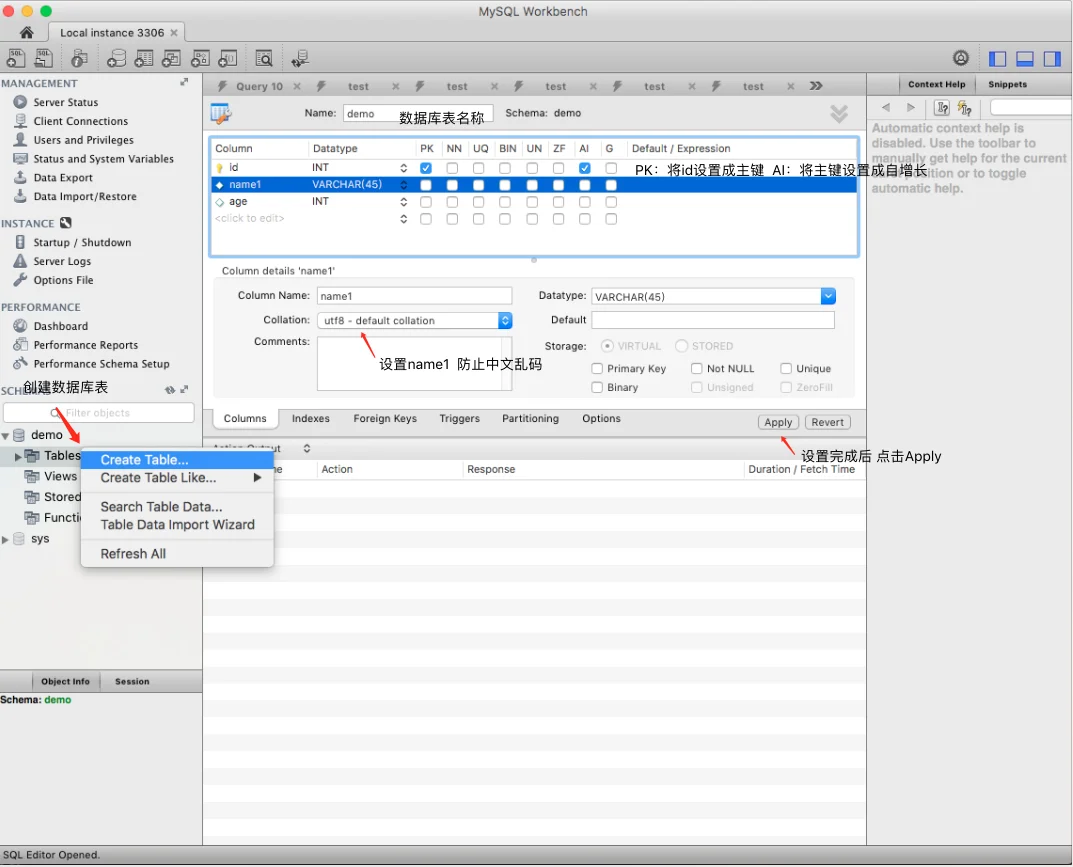Image resolution: width=1073 pixels, height=867 pixels.
Task: Click the Default value input field
Action: coord(712,320)
